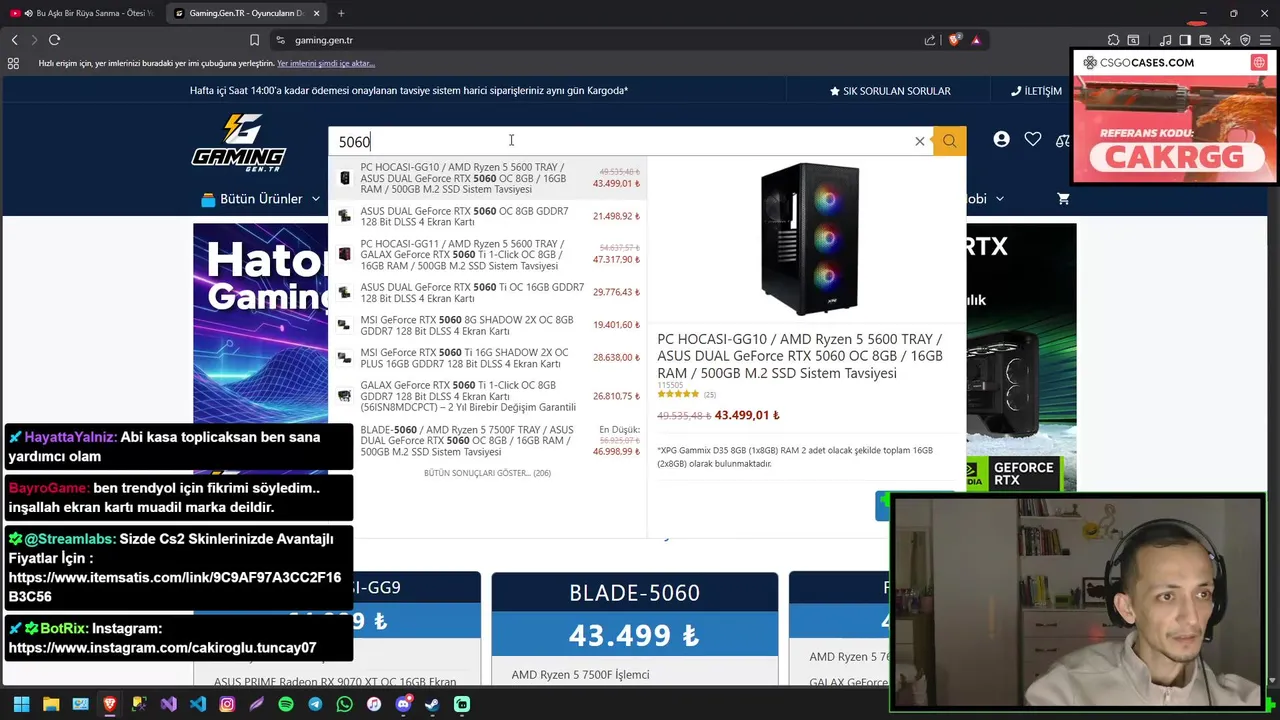Click Yer imlerini şimdi içe aktar link
This screenshot has height=720, width=1280.
coord(326,63)
